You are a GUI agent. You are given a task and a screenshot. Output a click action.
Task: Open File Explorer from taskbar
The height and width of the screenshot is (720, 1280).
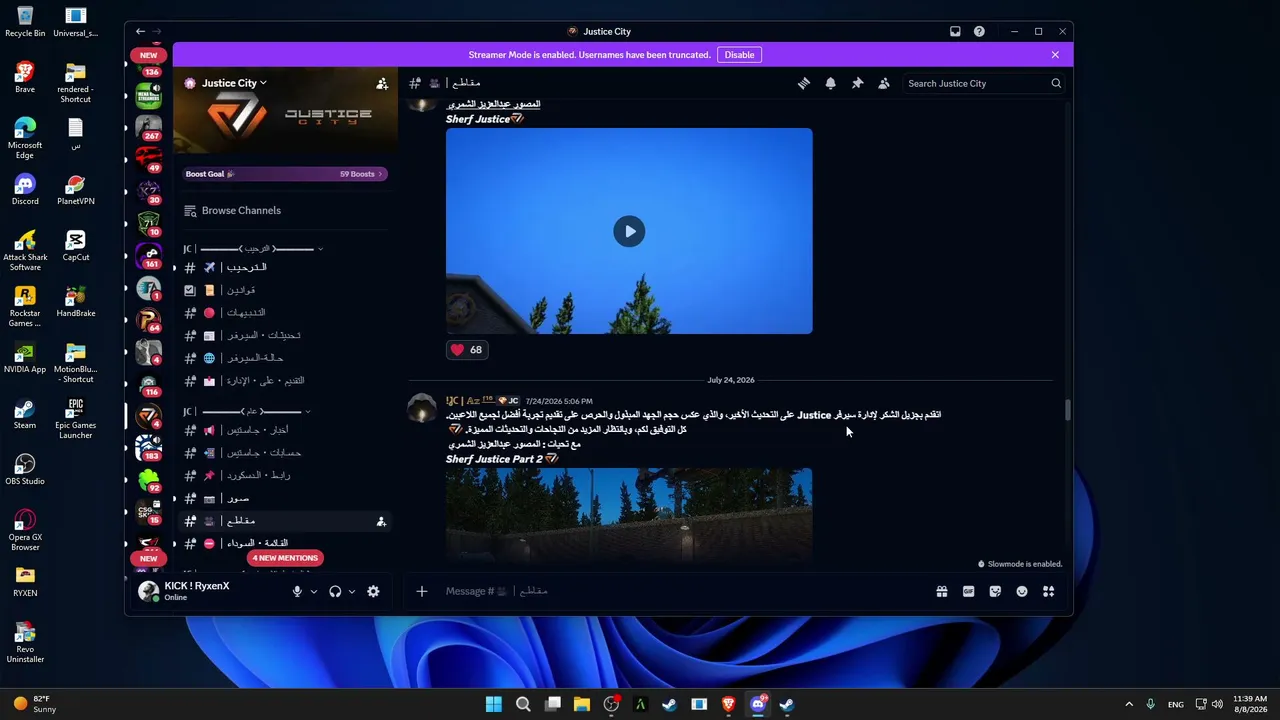point(582,704)
